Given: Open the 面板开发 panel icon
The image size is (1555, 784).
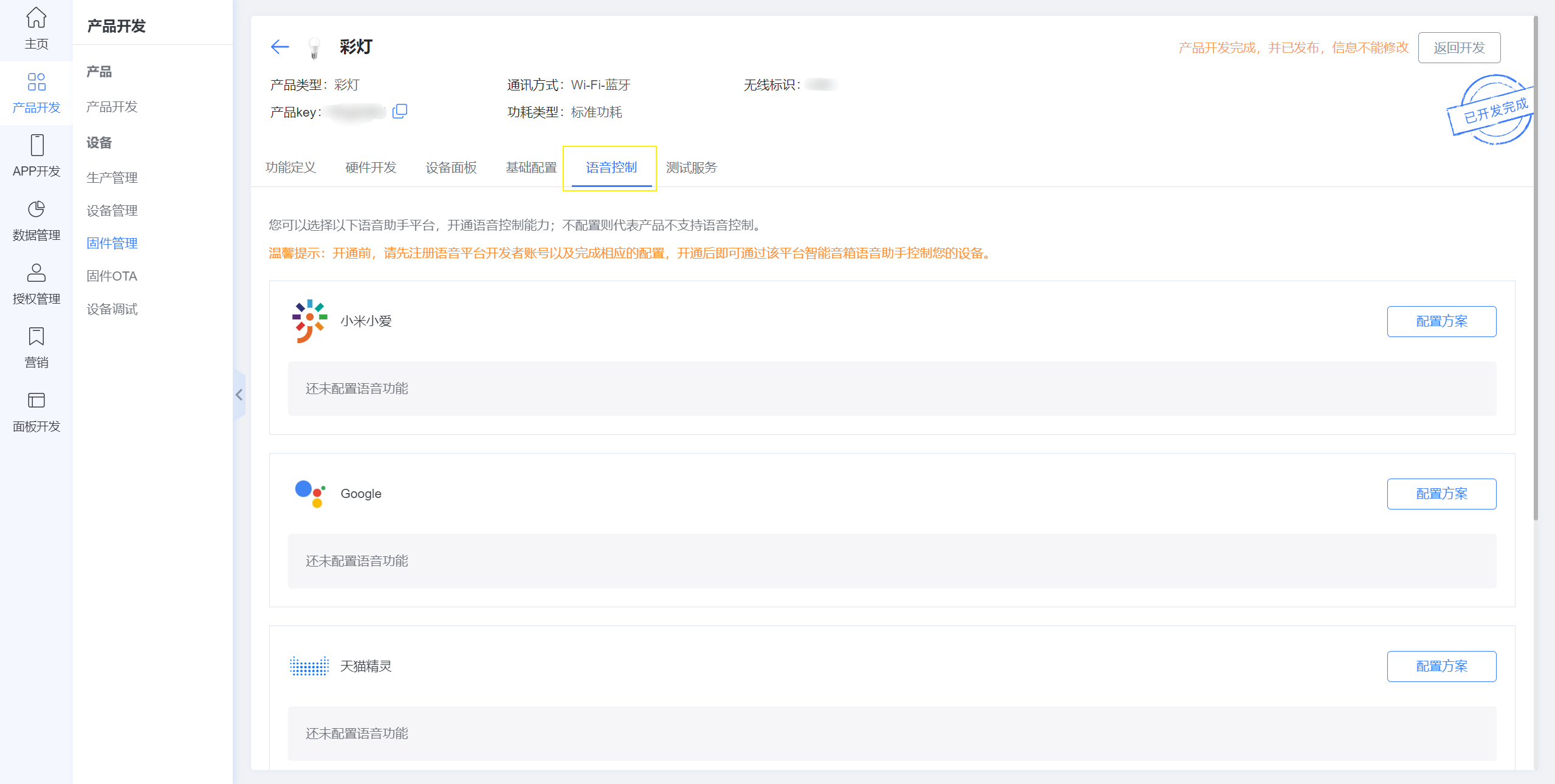Looking at the screenshot, I should pos(36,400).
